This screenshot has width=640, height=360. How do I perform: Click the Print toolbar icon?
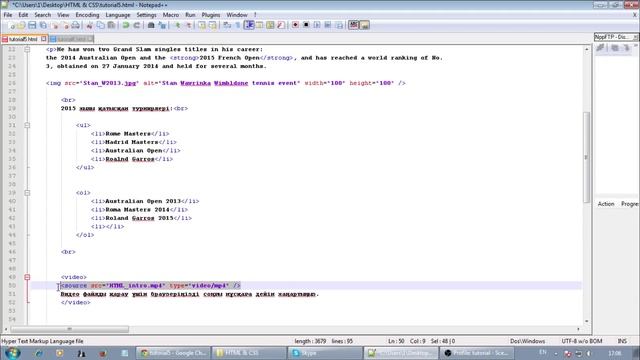(76, 25)
